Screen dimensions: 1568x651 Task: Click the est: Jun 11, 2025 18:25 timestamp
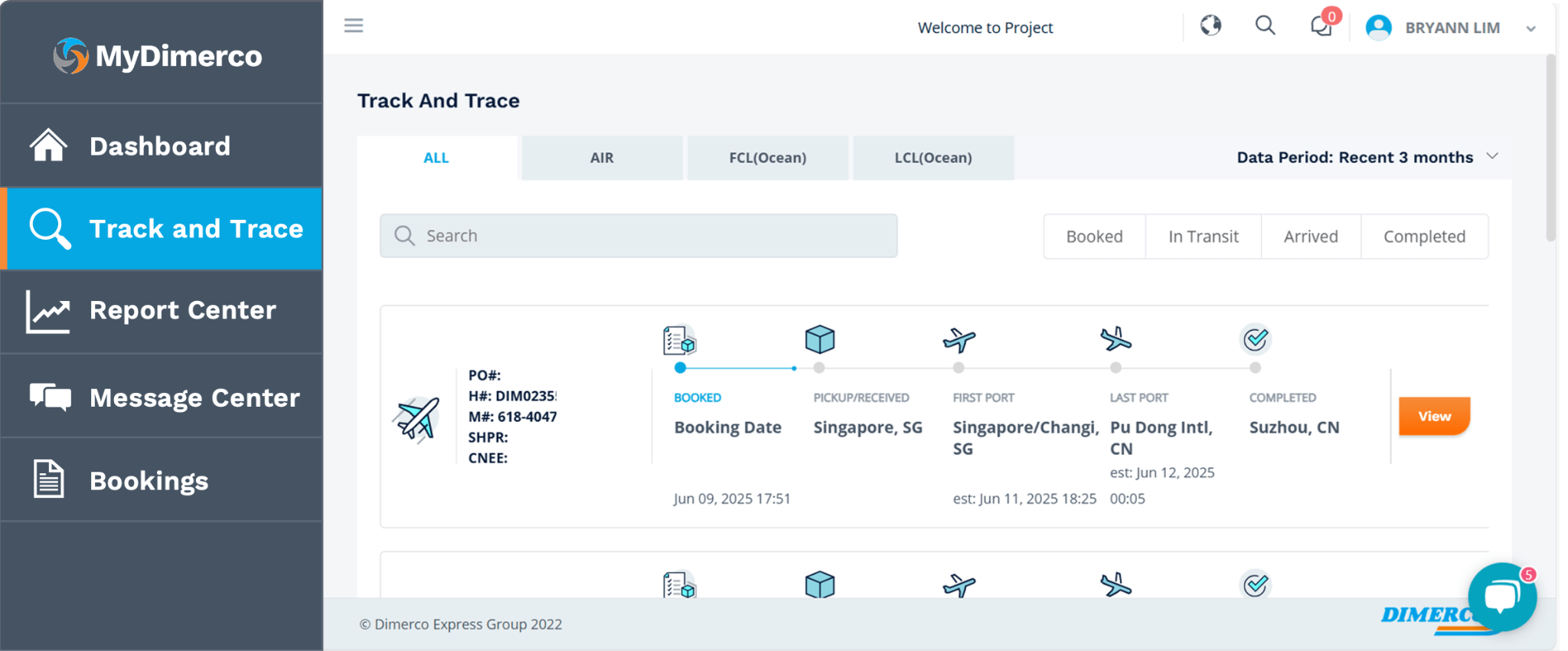click(1024, 499)
